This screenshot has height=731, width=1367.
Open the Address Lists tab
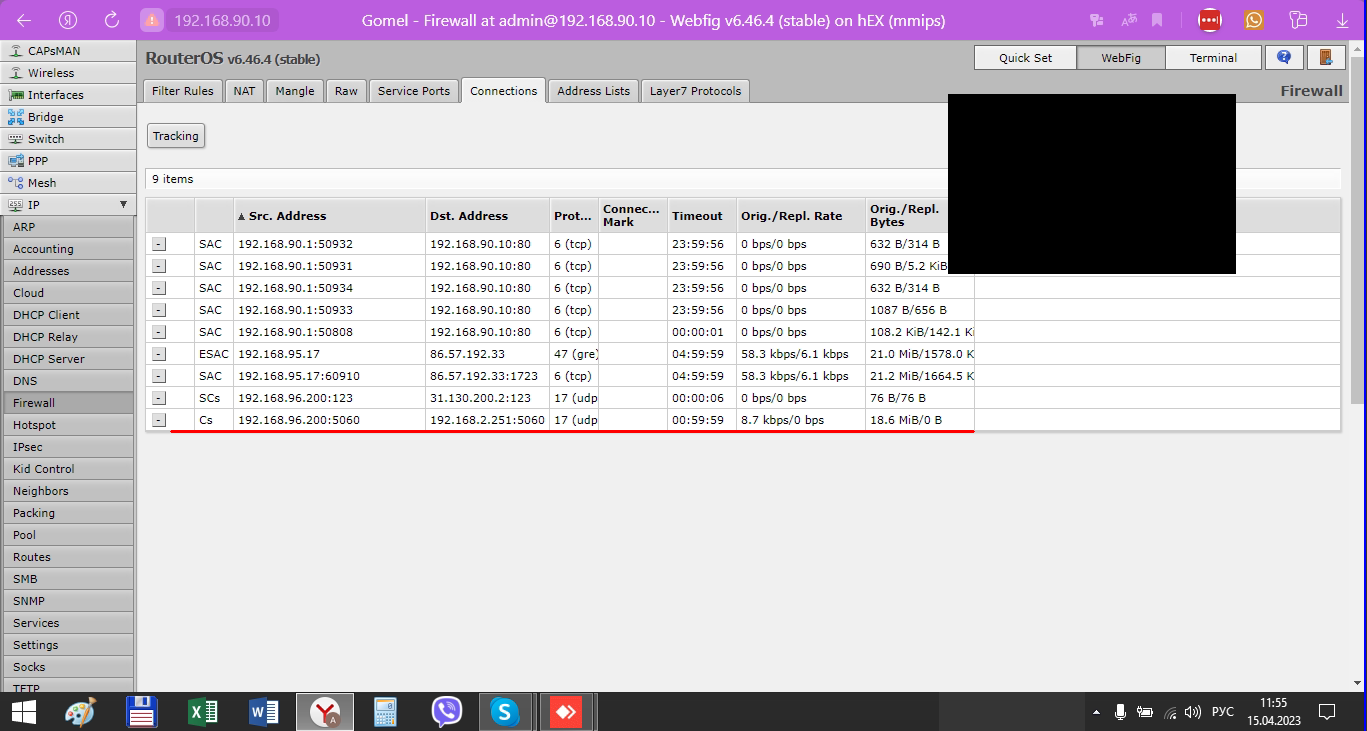coord(594,91)
